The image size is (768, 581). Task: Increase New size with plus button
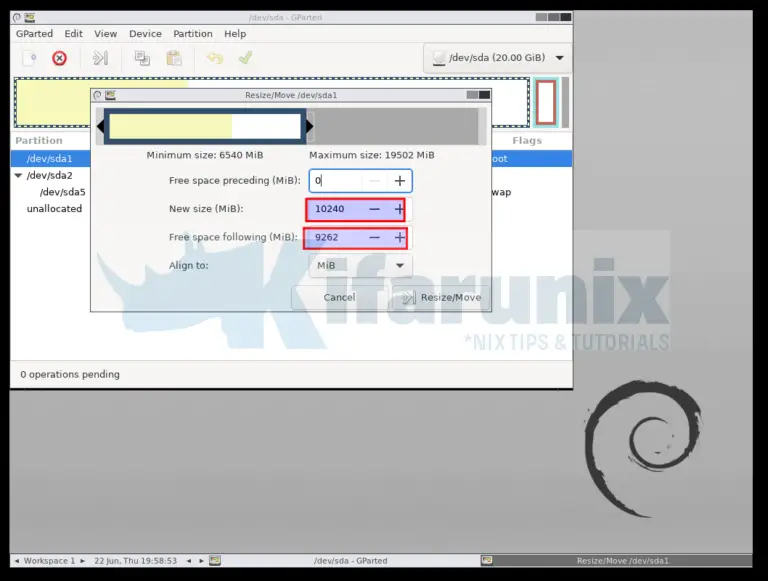coord(399,209)
